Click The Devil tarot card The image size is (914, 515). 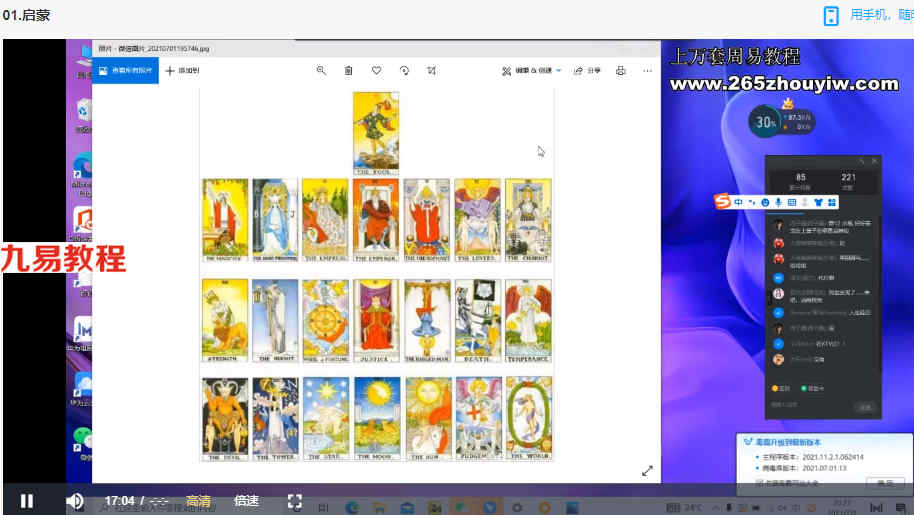(225, 419)
